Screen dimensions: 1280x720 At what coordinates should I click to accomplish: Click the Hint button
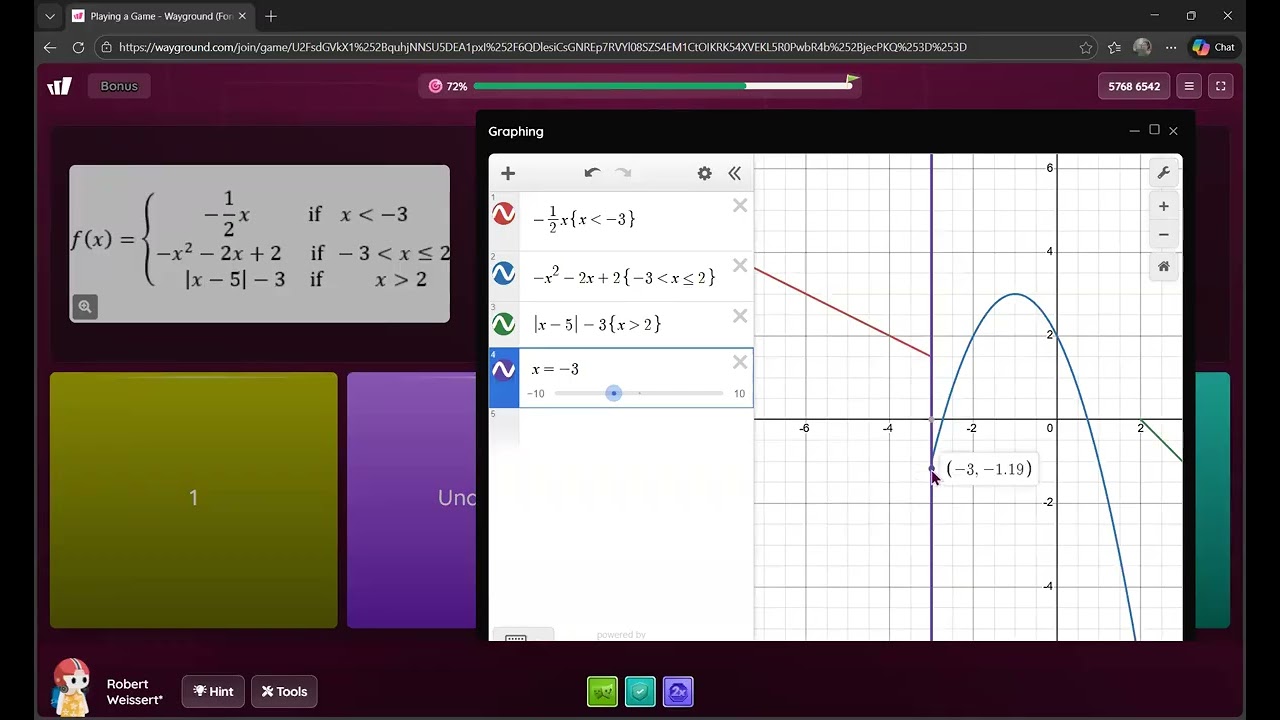(x=213, y=691)
